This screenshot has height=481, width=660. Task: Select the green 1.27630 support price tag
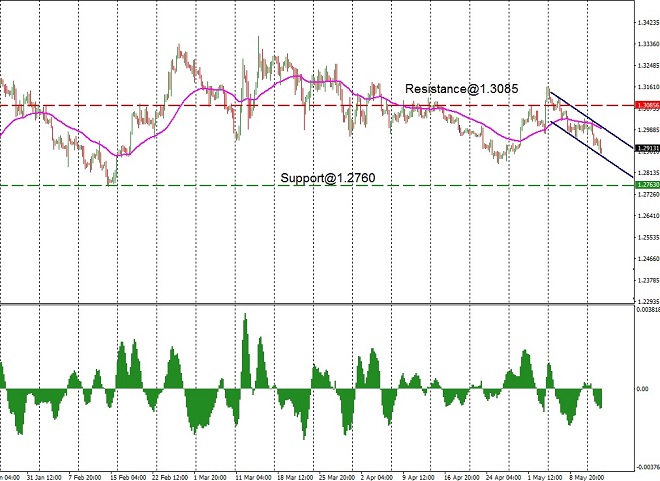[x=647, y=185]
